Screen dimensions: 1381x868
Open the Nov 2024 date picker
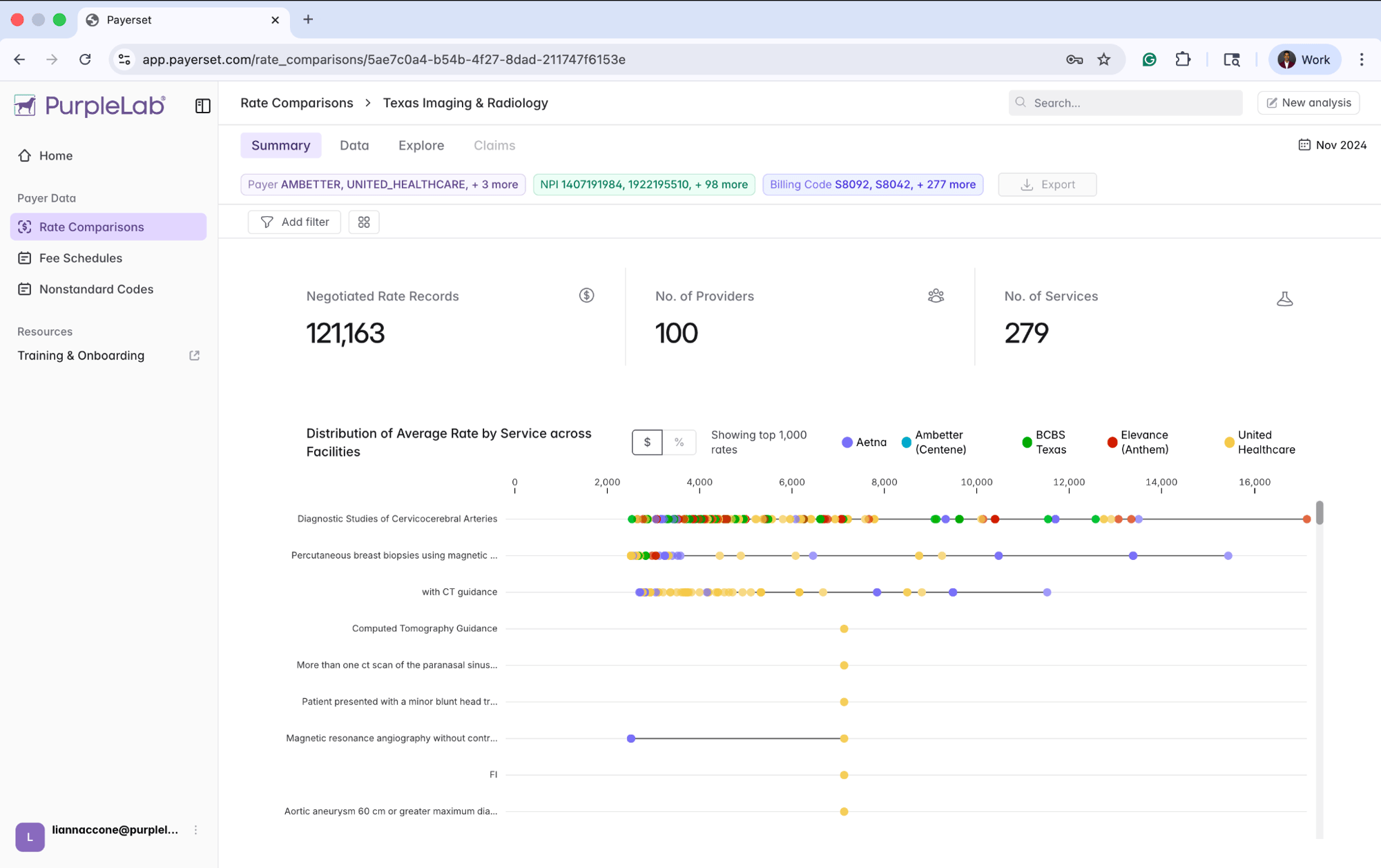click(x=1332, y=145)
